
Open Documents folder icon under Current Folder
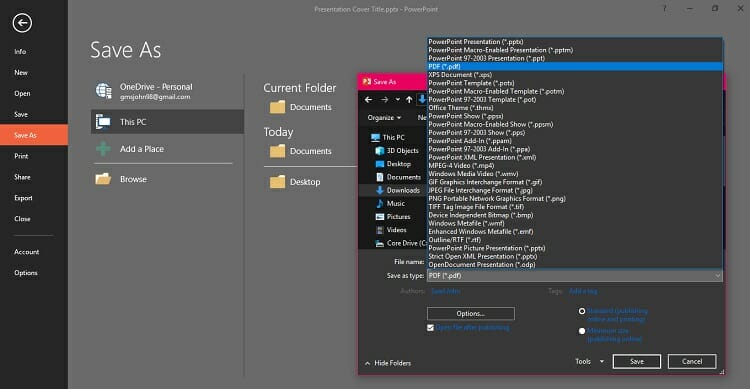[277, 107]
